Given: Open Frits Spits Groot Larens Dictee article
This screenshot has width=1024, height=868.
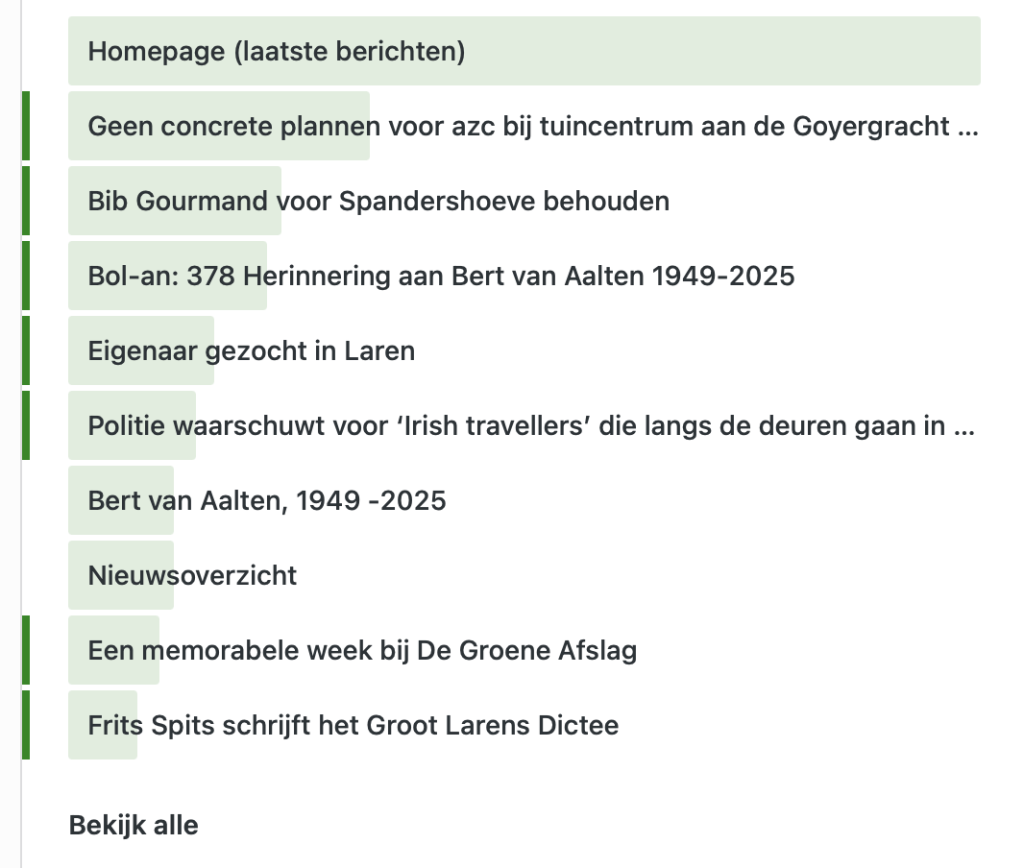Looking at the screenshot, I should click(x=353, y=725).
